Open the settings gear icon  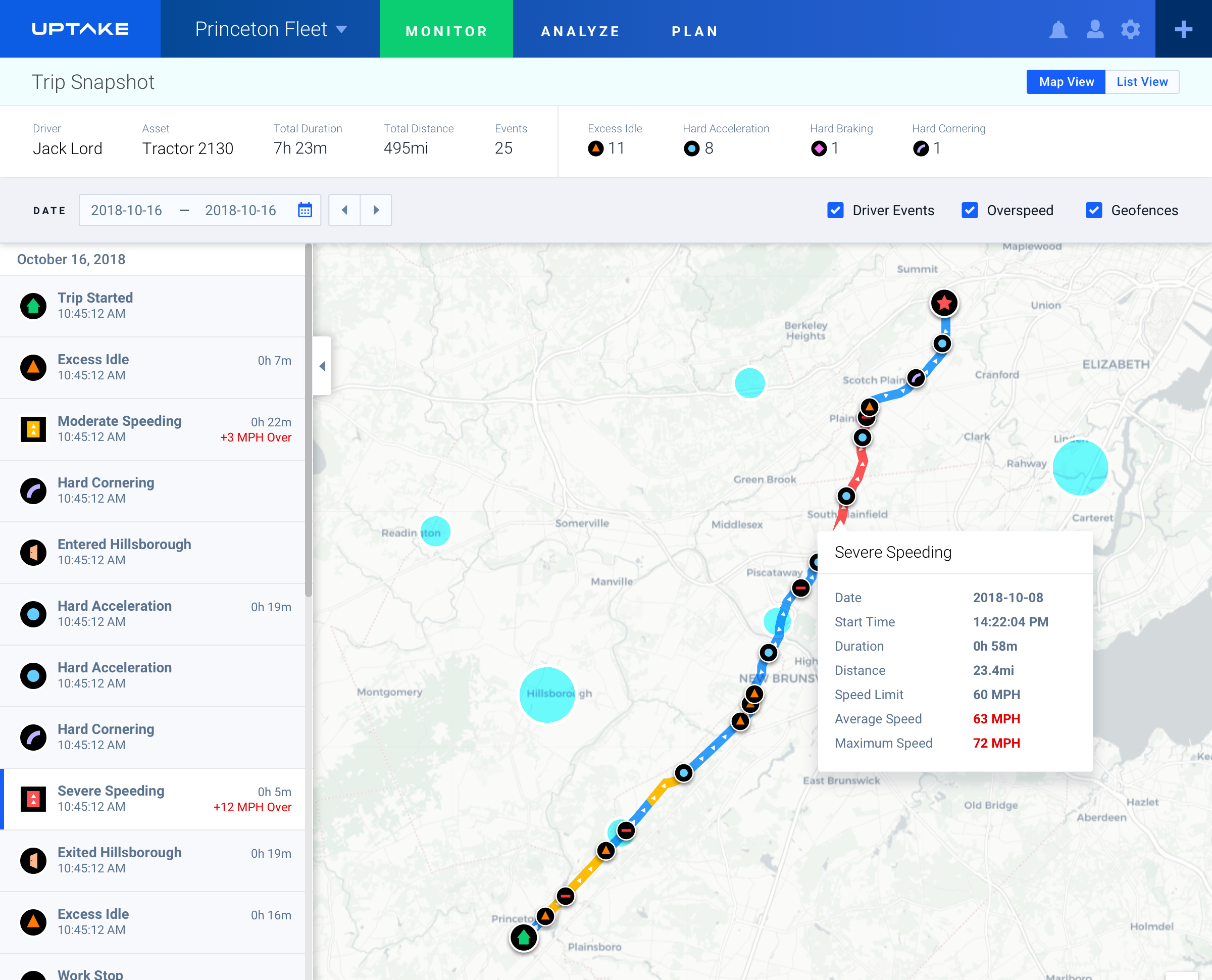click(1131, 30)
